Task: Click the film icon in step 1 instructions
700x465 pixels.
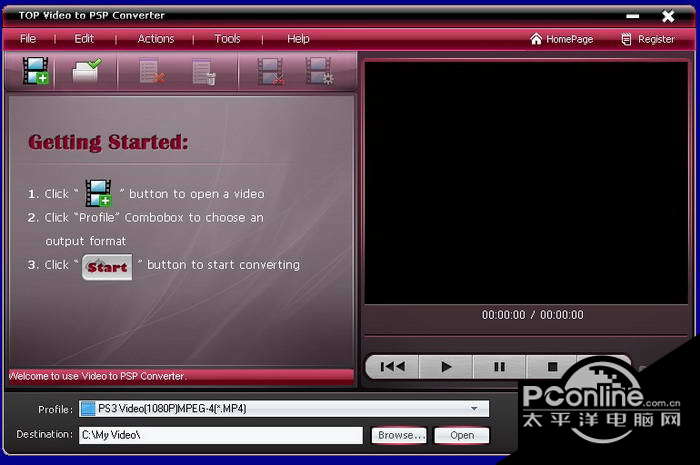Action: 99,193
